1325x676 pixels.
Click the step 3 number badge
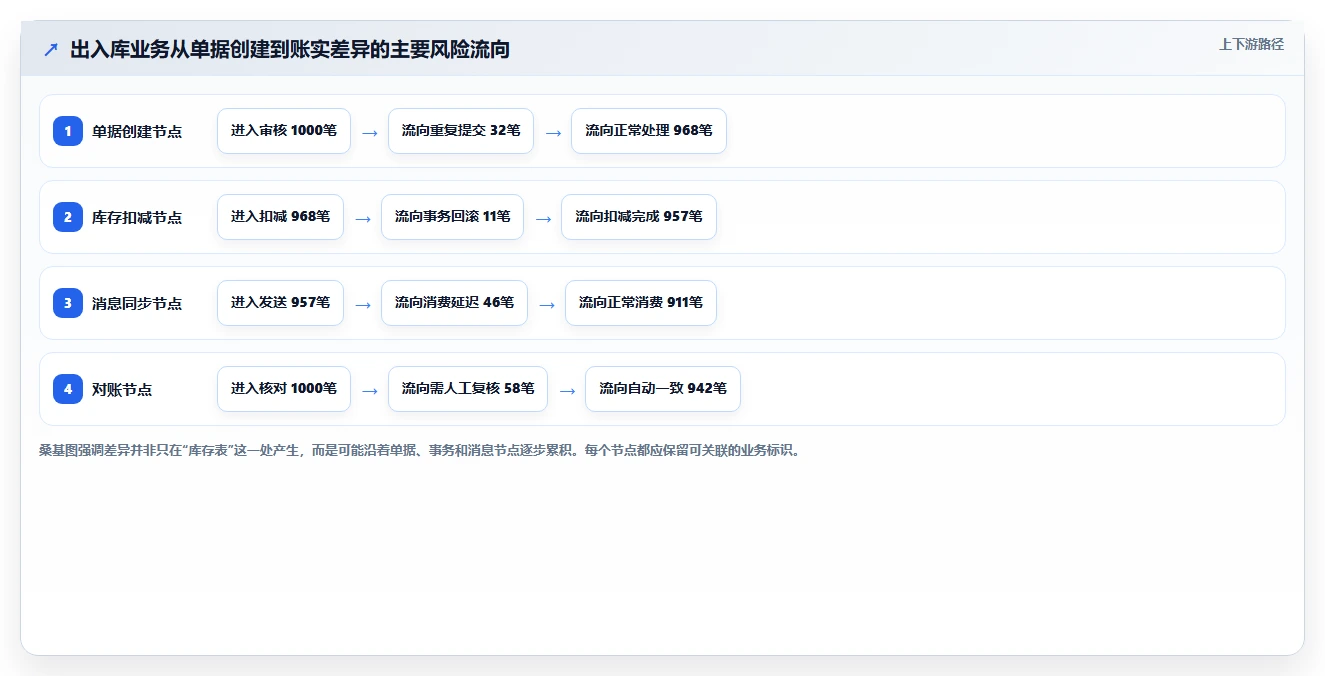(68, 303)
